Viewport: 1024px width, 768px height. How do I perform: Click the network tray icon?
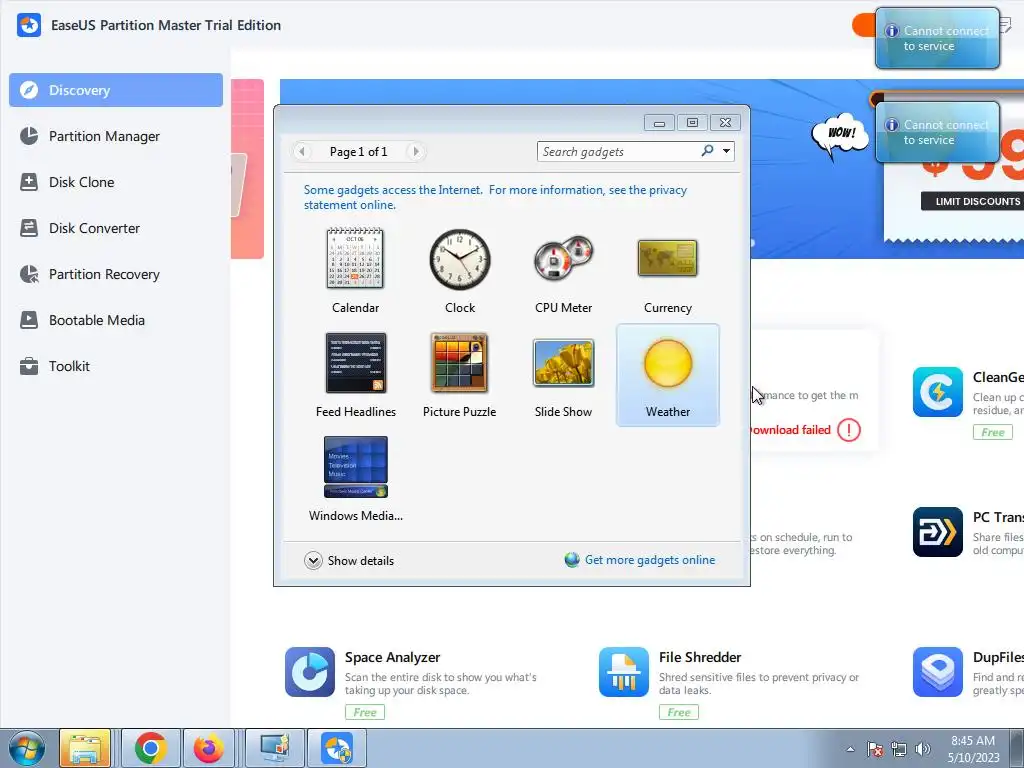[x=899, y=749]
